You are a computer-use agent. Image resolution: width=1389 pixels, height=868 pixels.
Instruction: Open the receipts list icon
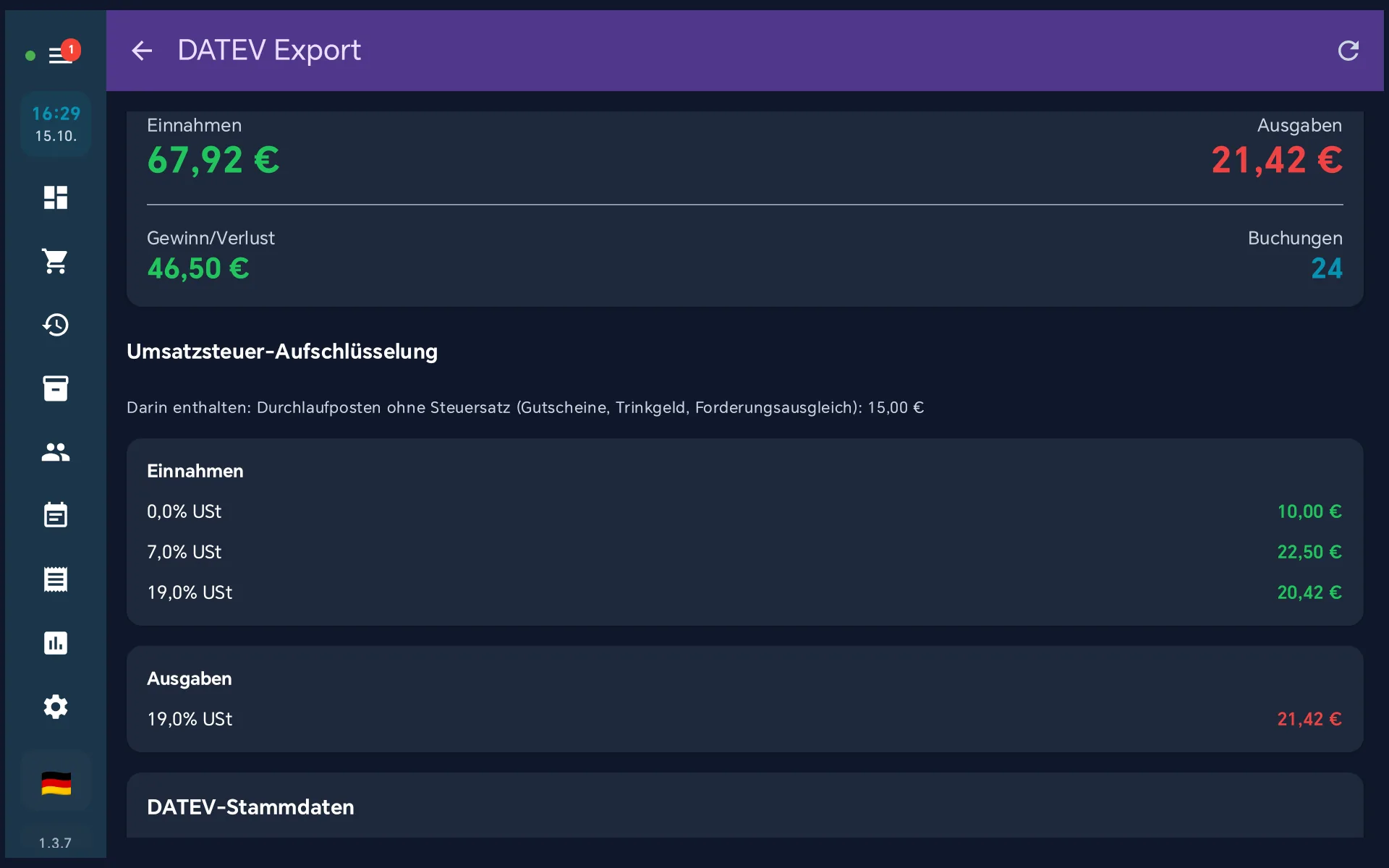[56, 579]
